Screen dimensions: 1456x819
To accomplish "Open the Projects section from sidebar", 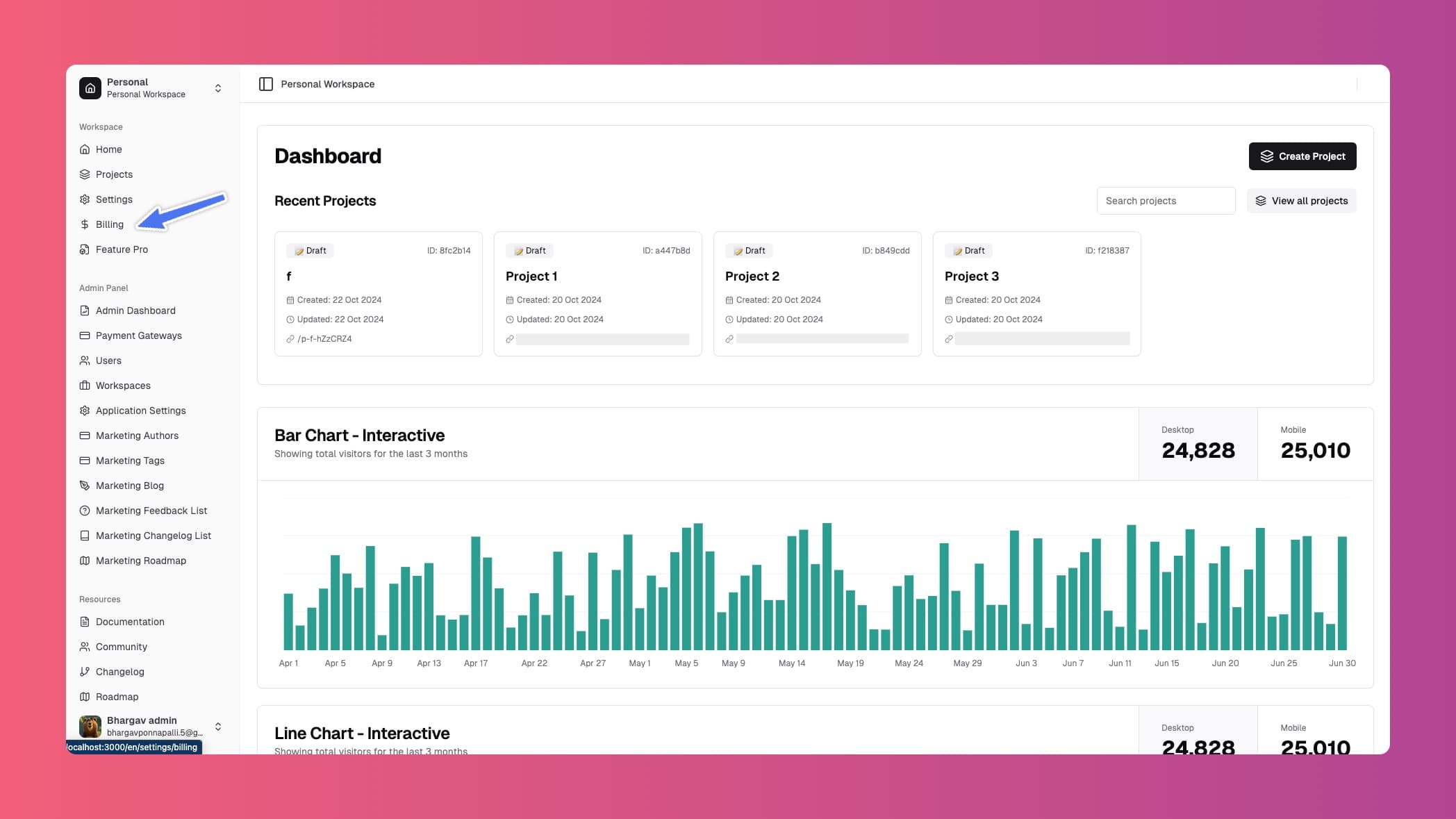I will (x=113, y=174).
